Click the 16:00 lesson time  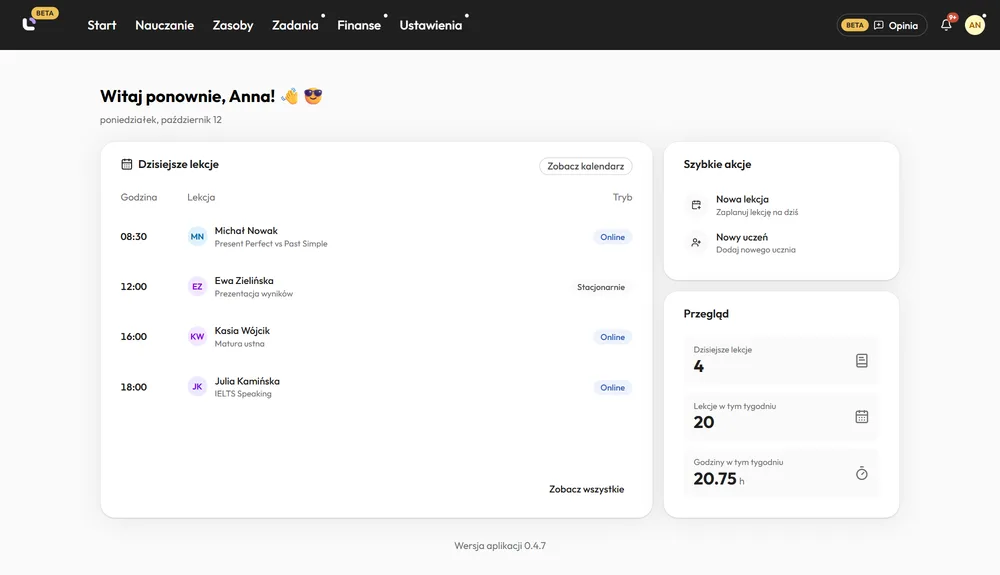[x=133, y=337]
